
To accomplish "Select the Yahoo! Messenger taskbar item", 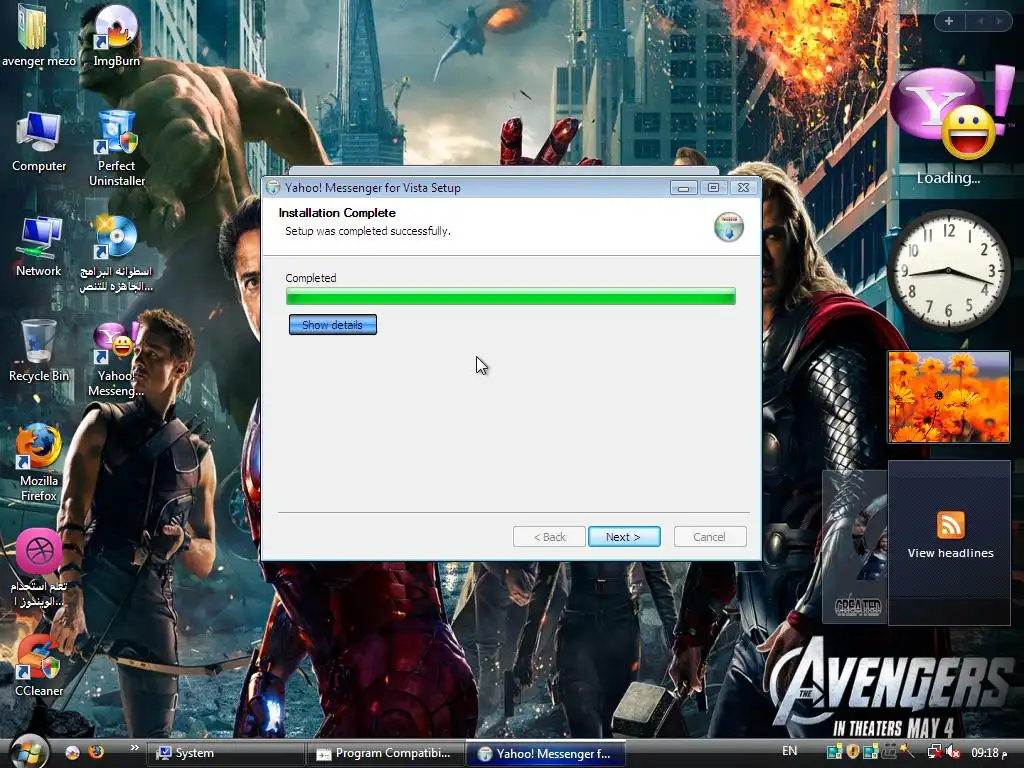I will coord(547,753).
